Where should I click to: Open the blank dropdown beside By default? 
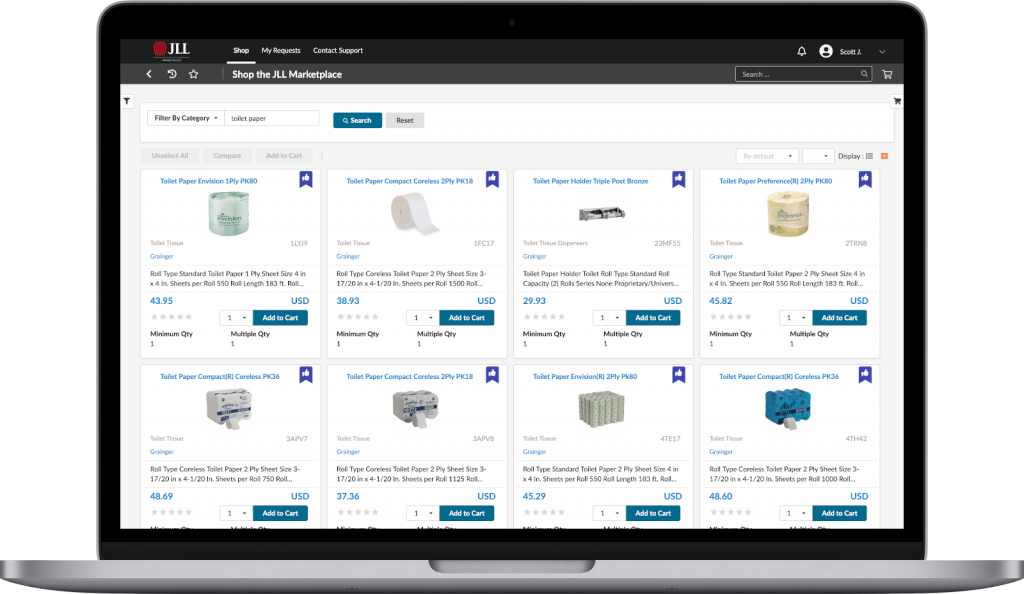point(818,156)
